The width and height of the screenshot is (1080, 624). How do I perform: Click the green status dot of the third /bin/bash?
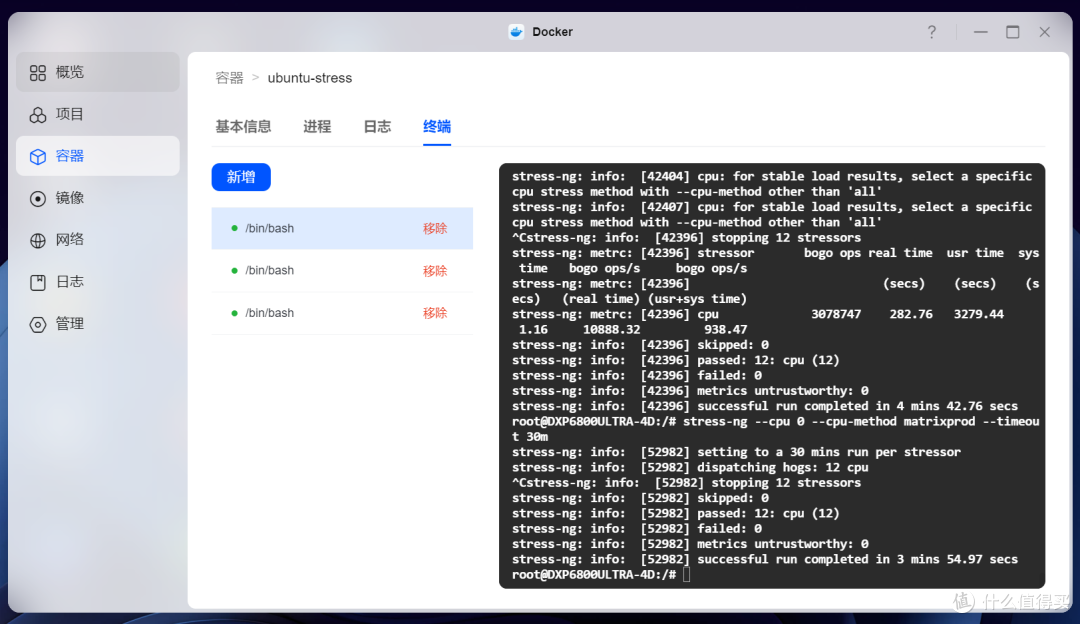234,313
